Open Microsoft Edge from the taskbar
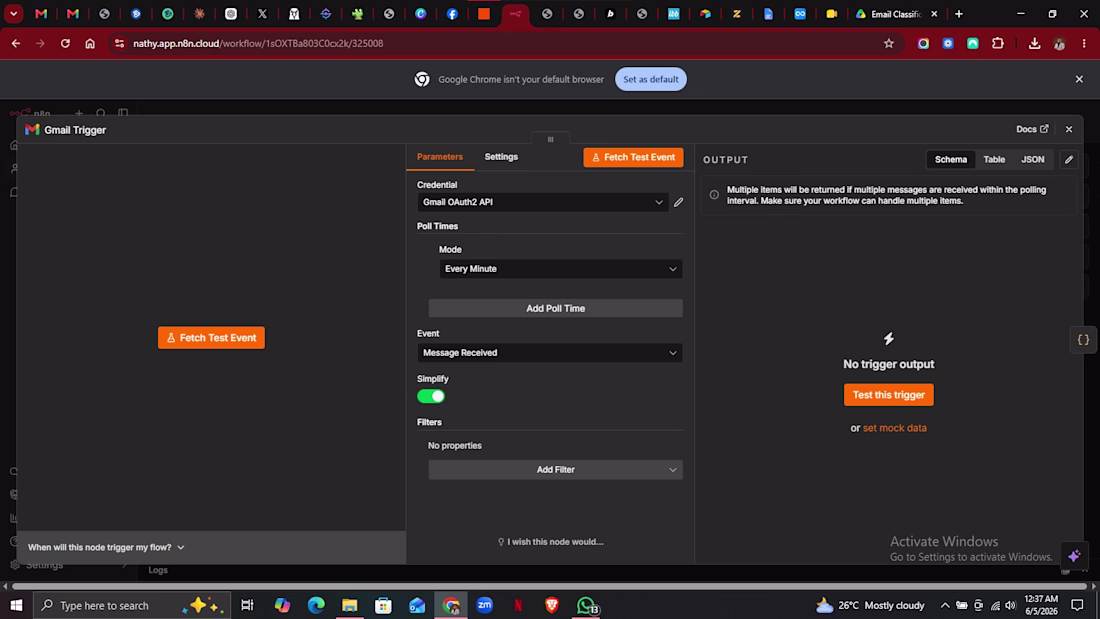The width and height of the screenshot is (1100, 619). pyautogui.click(x=316, y=605)
